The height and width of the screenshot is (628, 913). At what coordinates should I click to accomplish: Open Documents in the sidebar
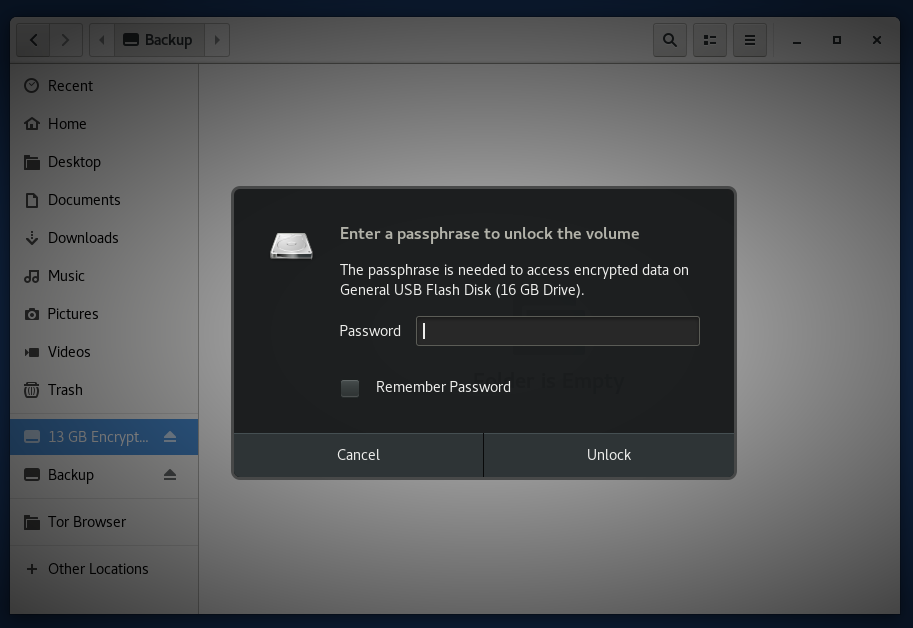[104, 200]
